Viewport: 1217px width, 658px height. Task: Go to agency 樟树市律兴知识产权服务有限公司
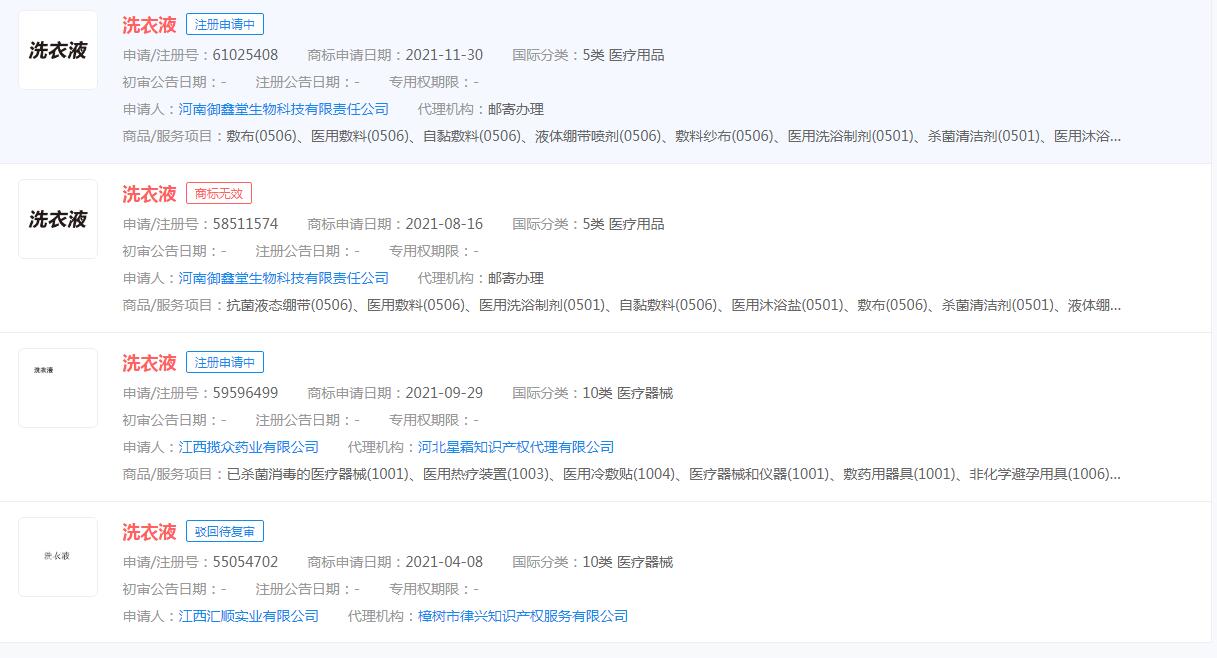522,616
